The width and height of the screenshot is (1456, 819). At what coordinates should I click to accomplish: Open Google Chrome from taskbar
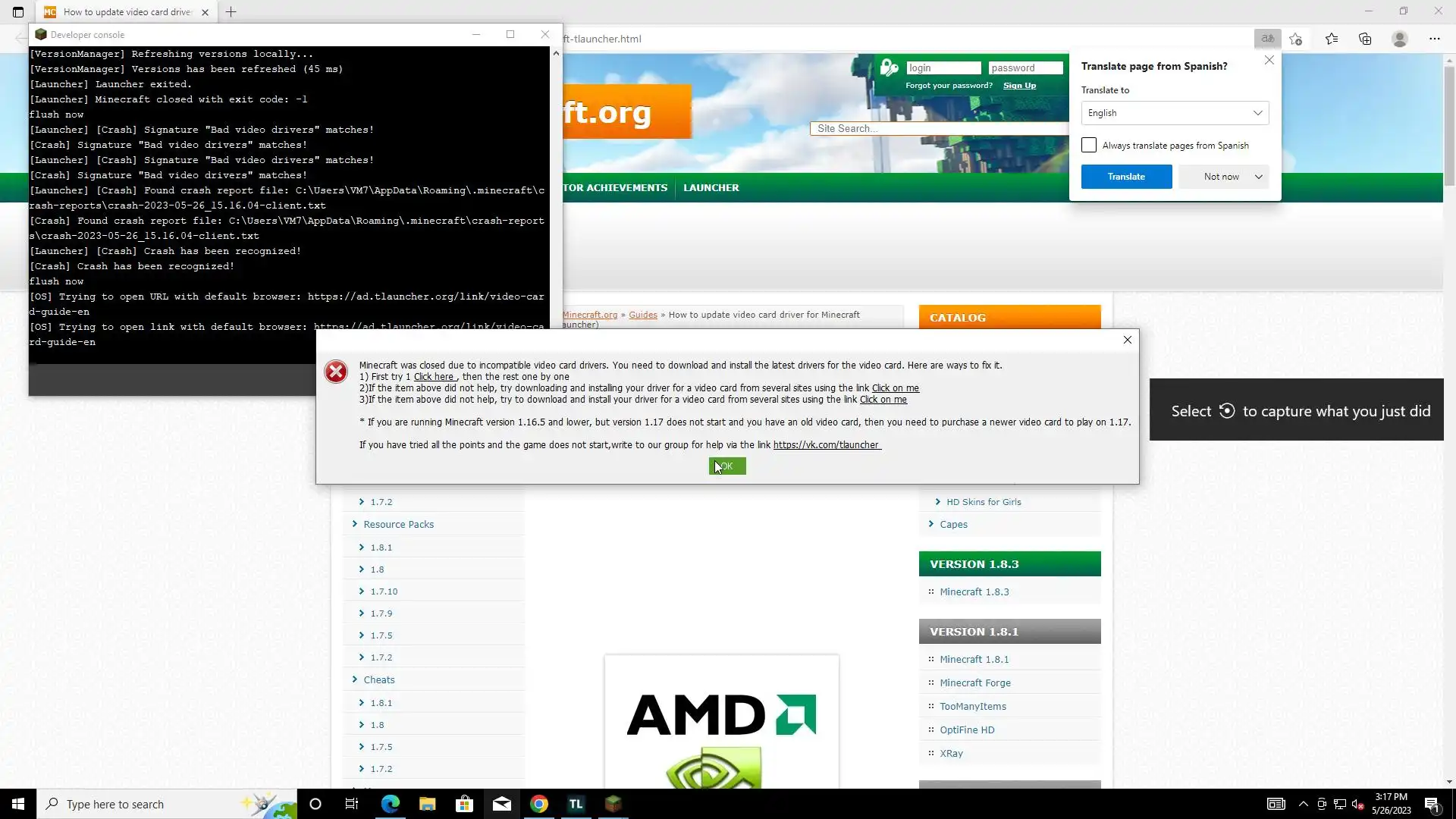539,804
